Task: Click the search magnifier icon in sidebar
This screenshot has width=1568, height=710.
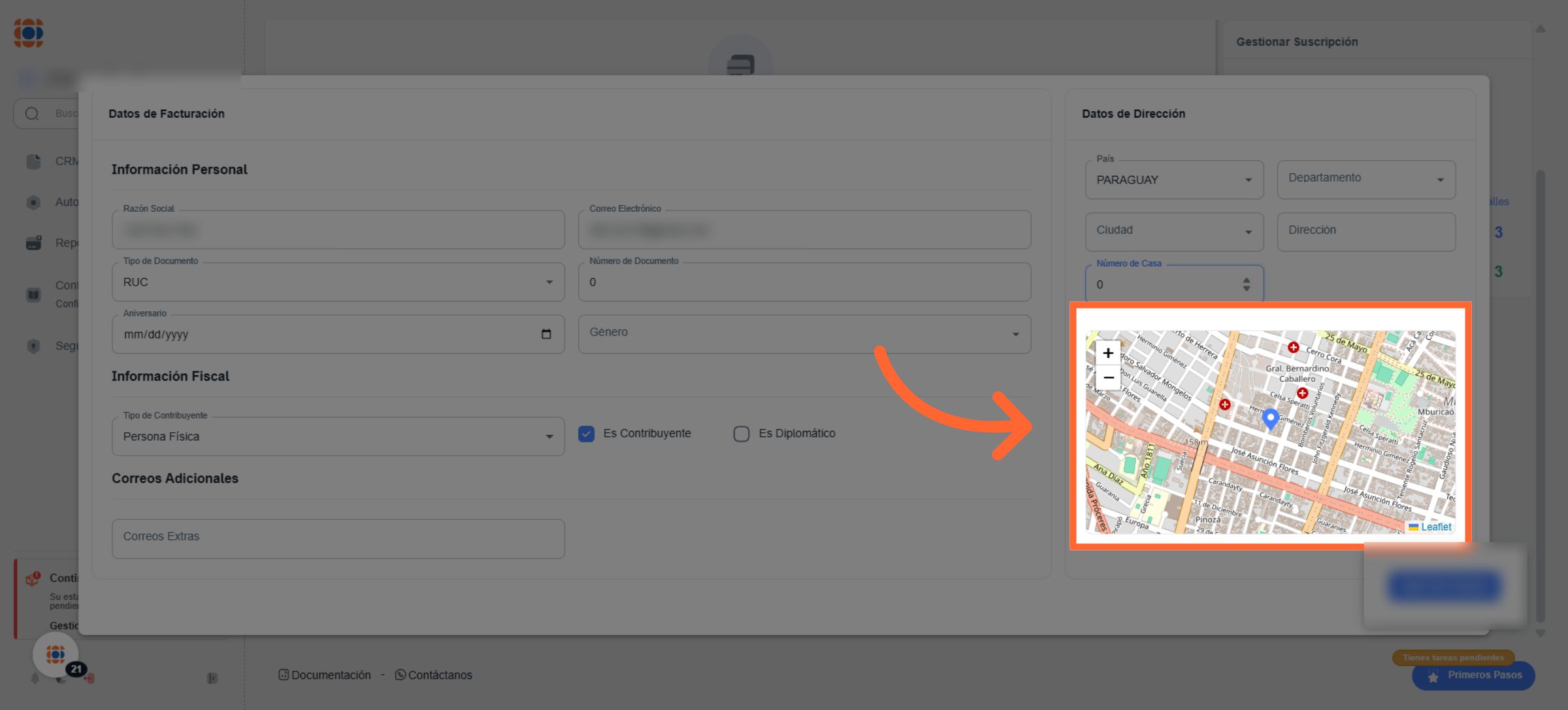Action: (32, 114)
